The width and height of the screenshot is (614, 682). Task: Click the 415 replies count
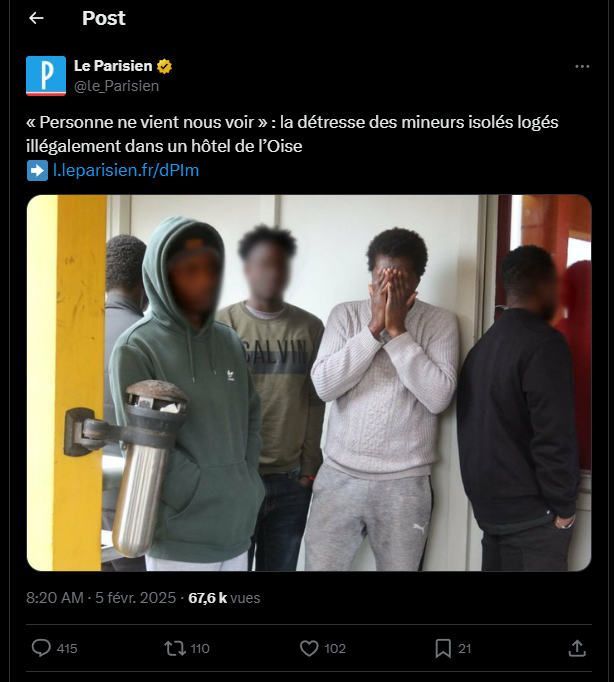(67, 649)
